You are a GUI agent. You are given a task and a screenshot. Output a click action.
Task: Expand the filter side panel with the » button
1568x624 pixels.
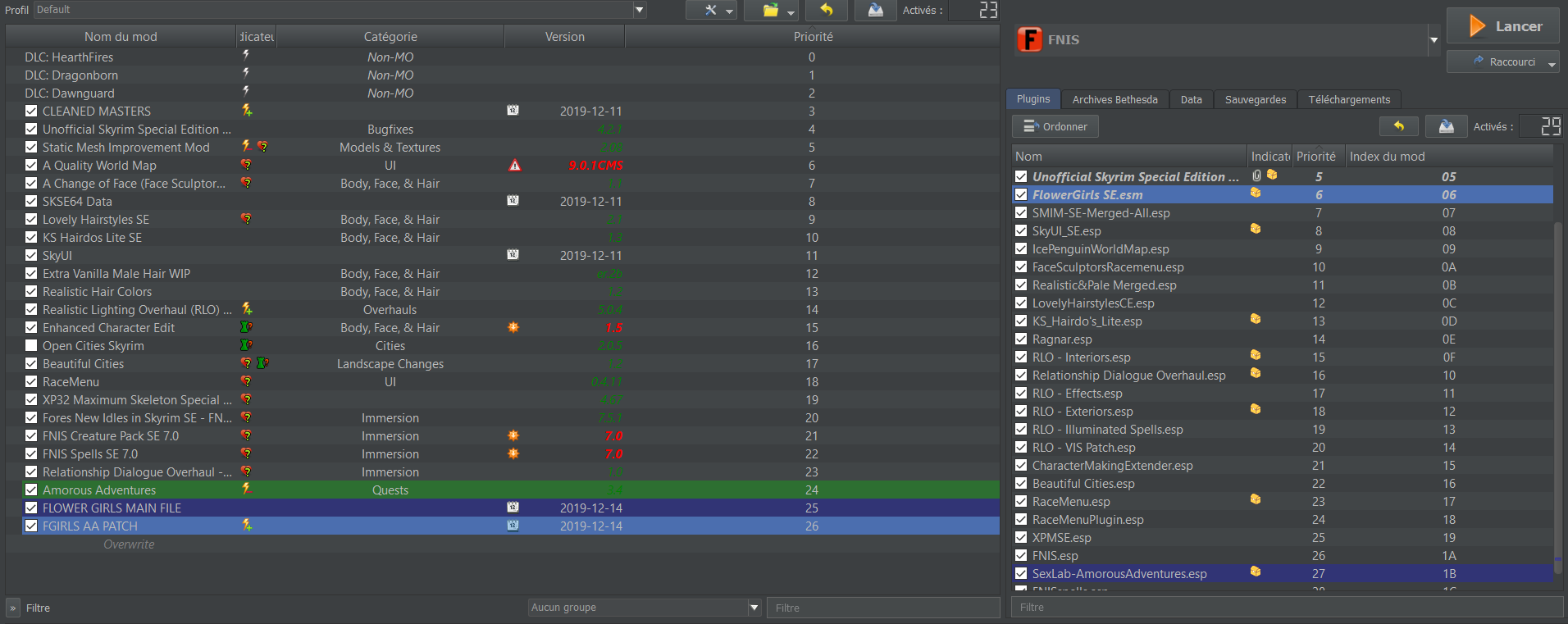click(x=13, y=608)
